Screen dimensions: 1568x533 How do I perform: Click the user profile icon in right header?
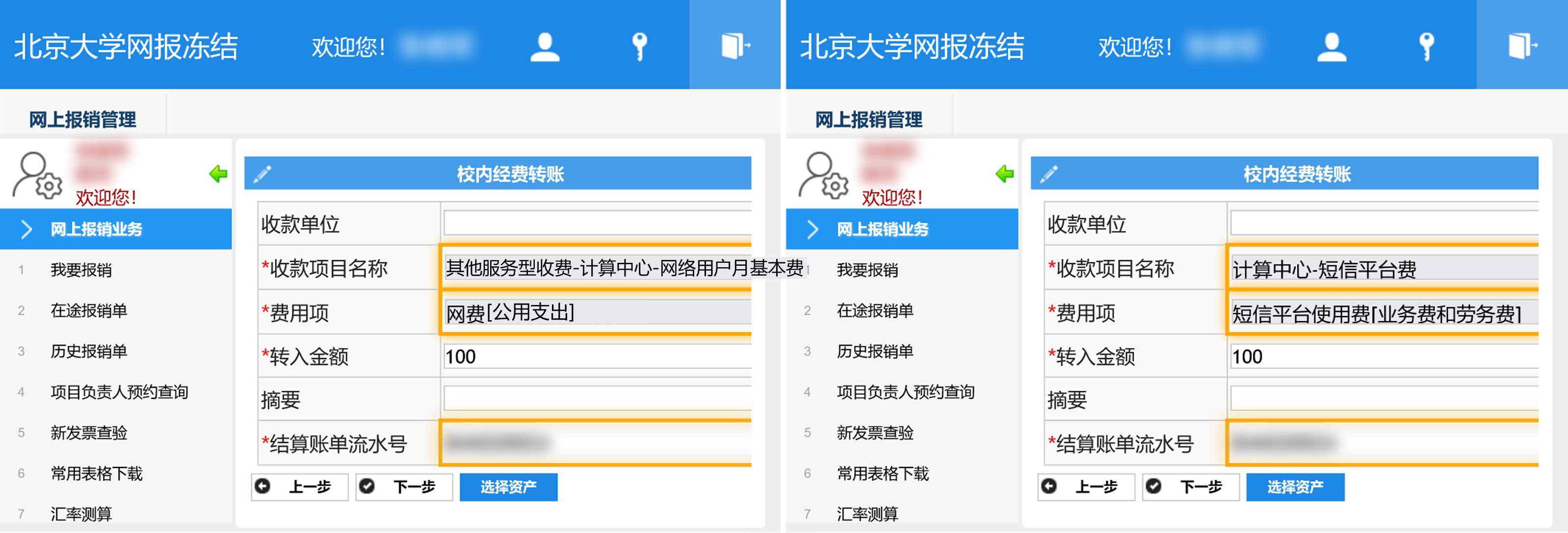pyautogui.click(x=1331, y=47)
